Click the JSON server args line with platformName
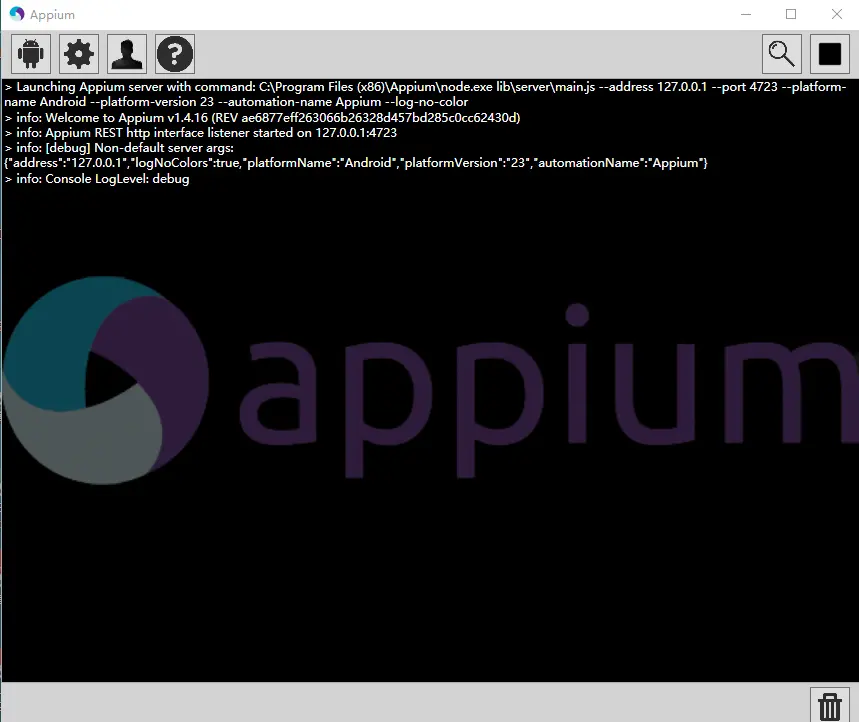 coord(356,163)
